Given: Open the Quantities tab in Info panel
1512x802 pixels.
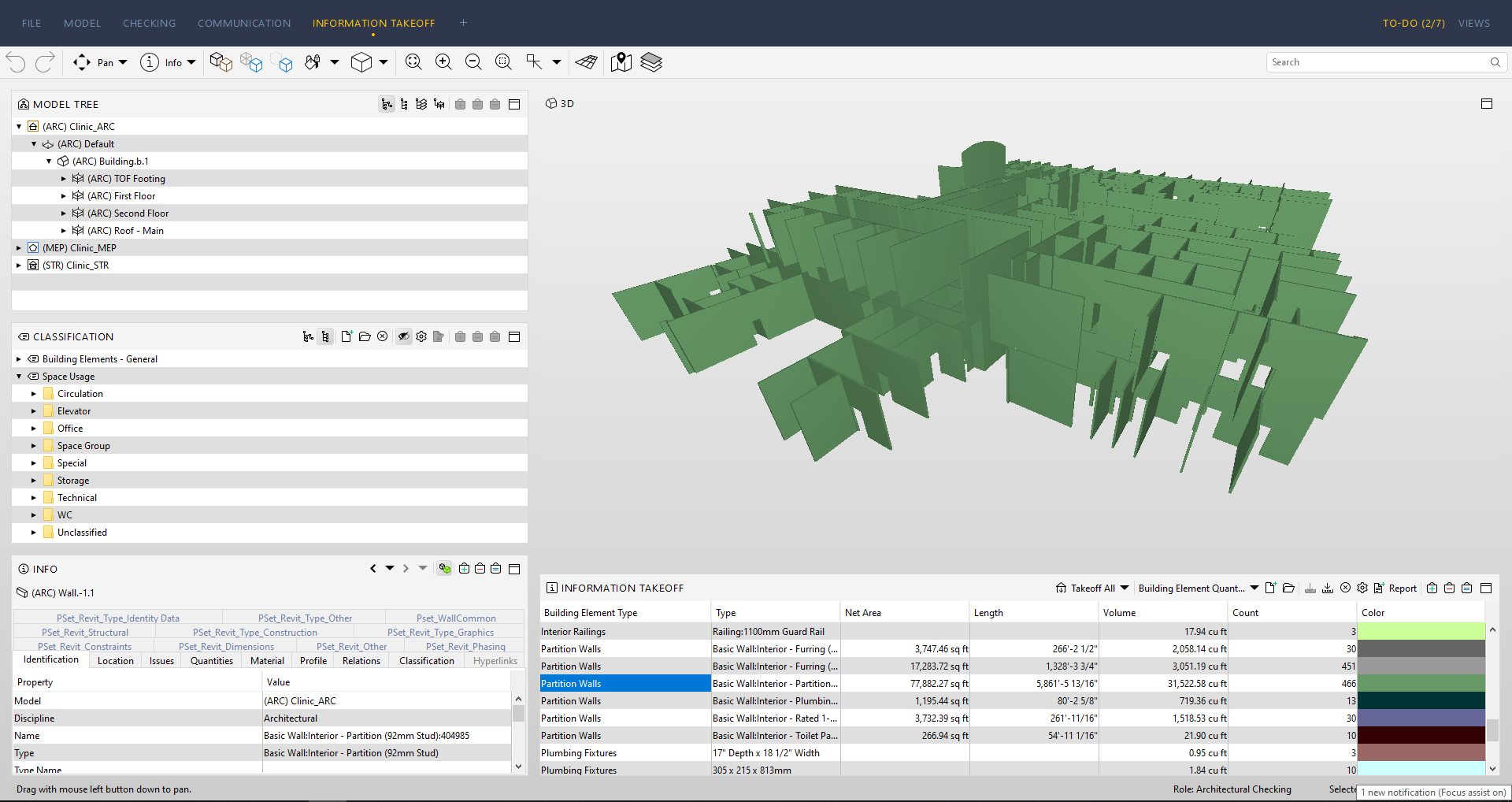Looking at the screenshot, I should 212,661.
